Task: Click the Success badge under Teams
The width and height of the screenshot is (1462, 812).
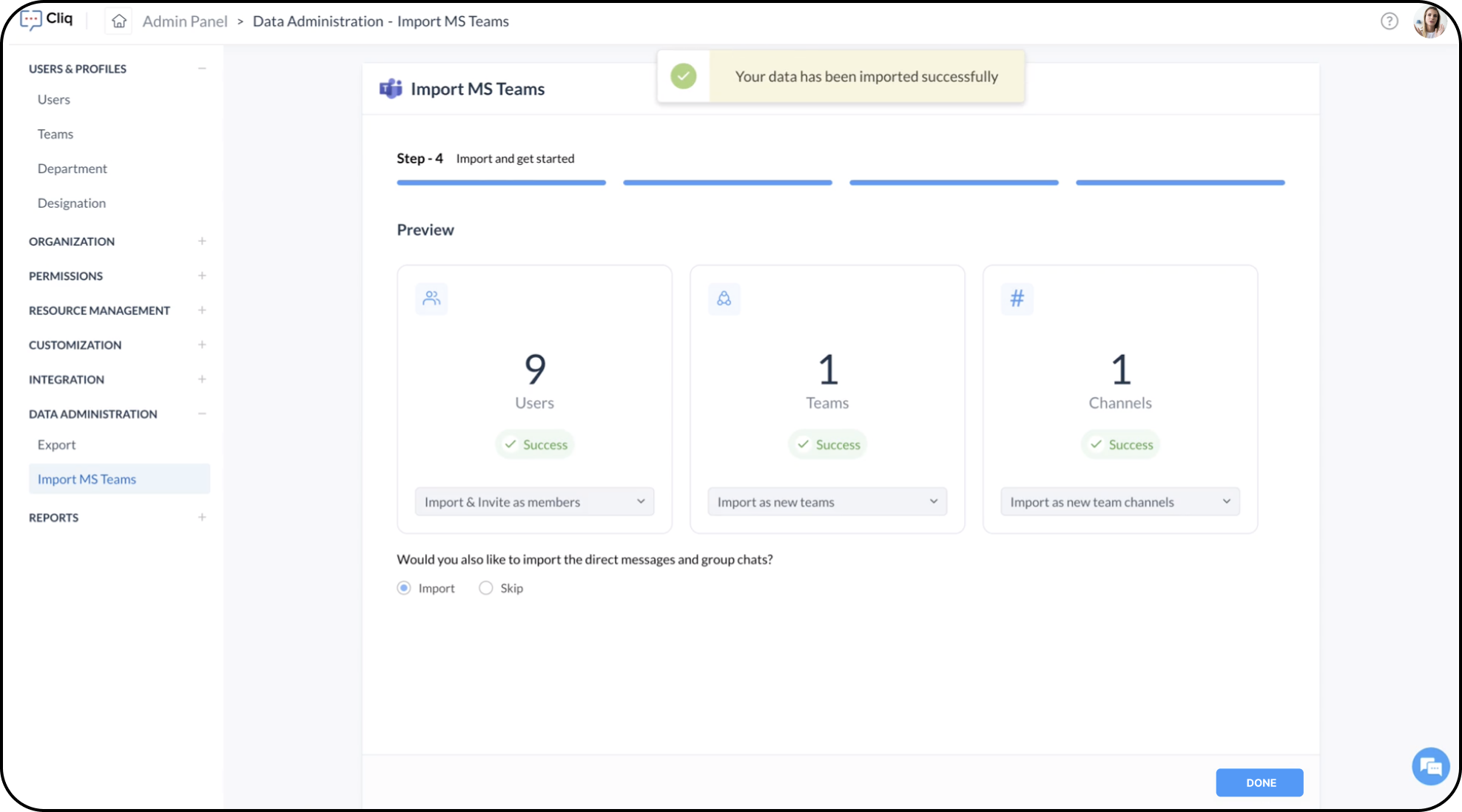Action: pyautogui.click(x=827, y=444)
